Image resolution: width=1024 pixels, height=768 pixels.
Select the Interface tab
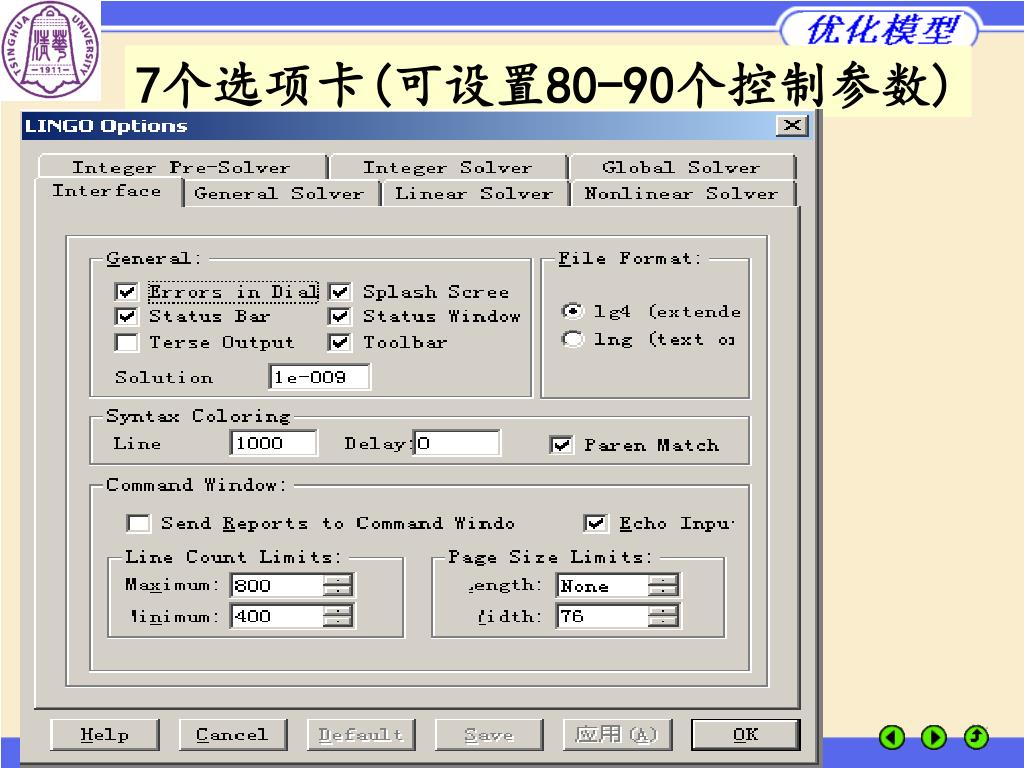tap(108, 191)
